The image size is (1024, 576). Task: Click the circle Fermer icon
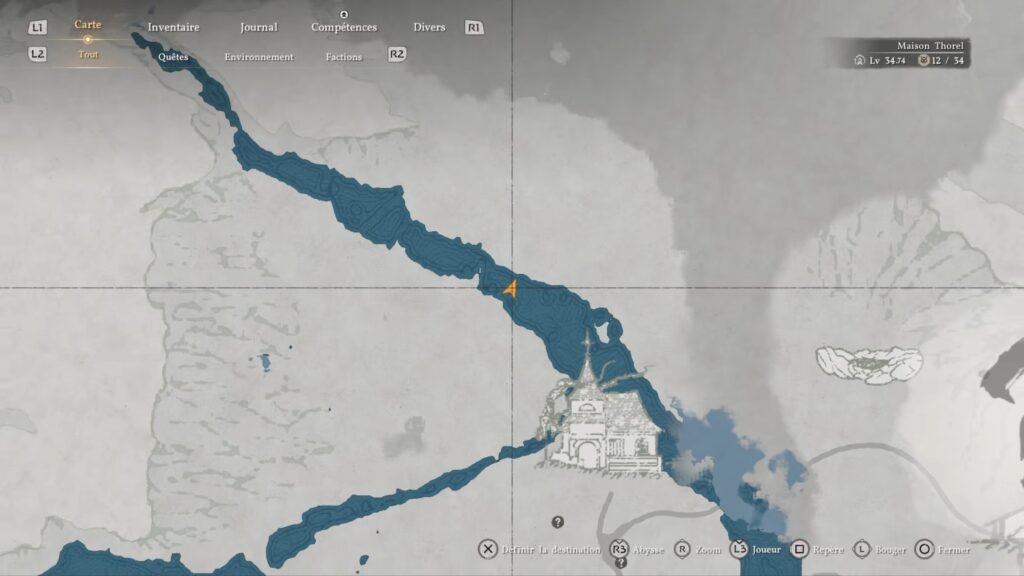tap(925, 549)
